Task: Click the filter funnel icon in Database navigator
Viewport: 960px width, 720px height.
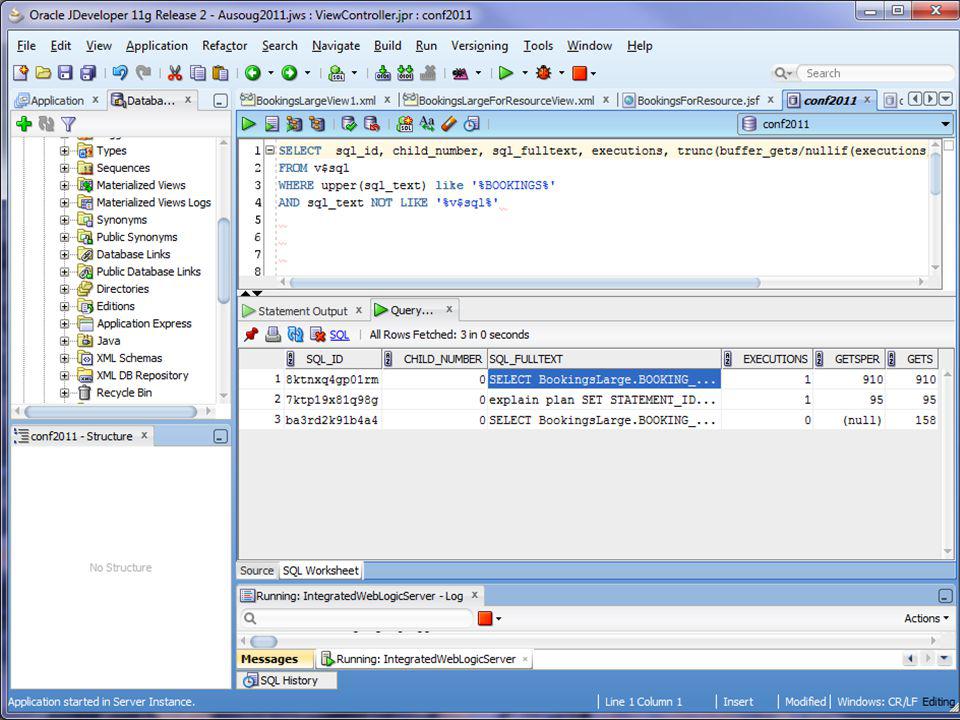Action: pyautogui.click(x=68, y=124)
